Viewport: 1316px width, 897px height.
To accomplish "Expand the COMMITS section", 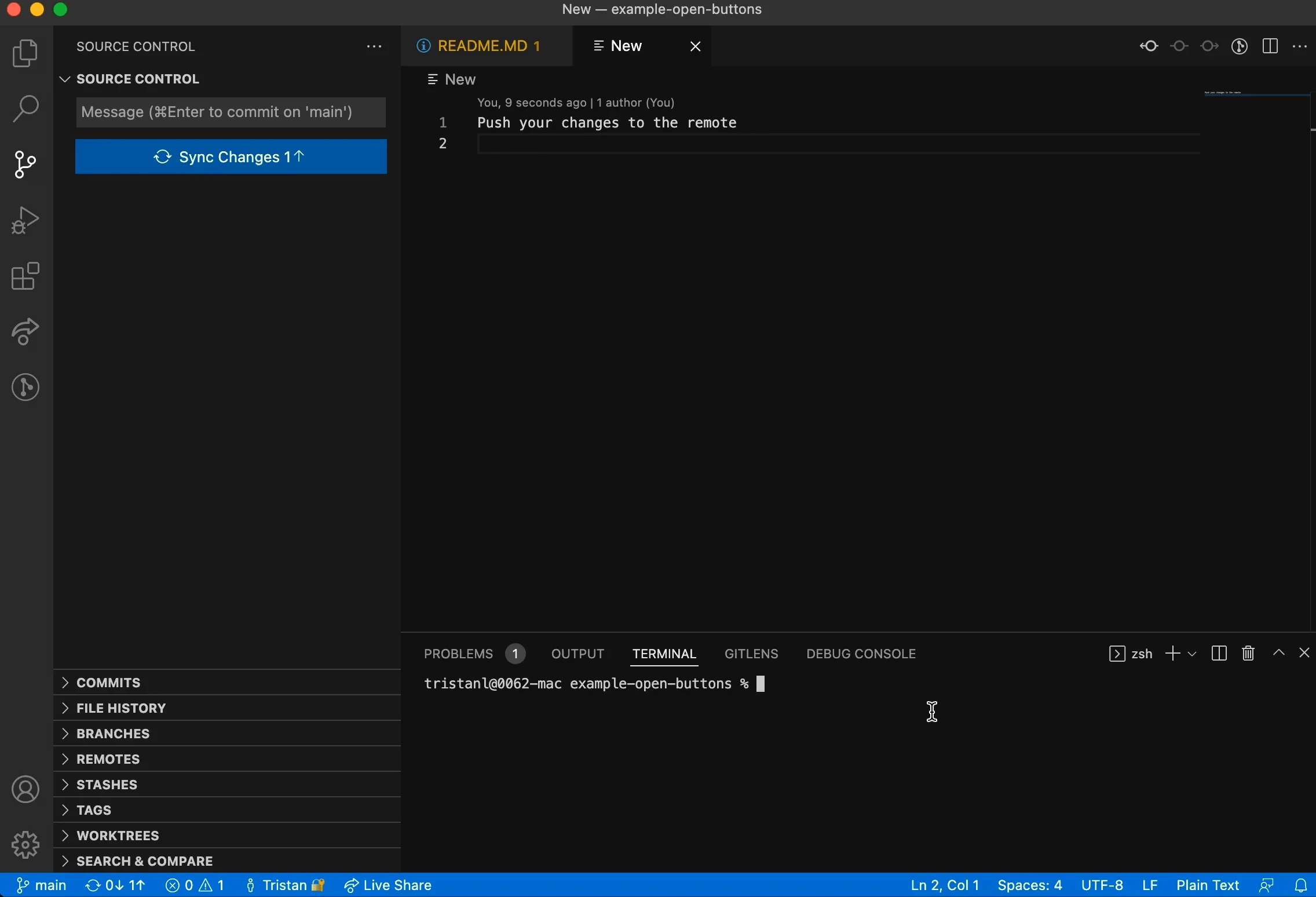I will tap(108, 683).
